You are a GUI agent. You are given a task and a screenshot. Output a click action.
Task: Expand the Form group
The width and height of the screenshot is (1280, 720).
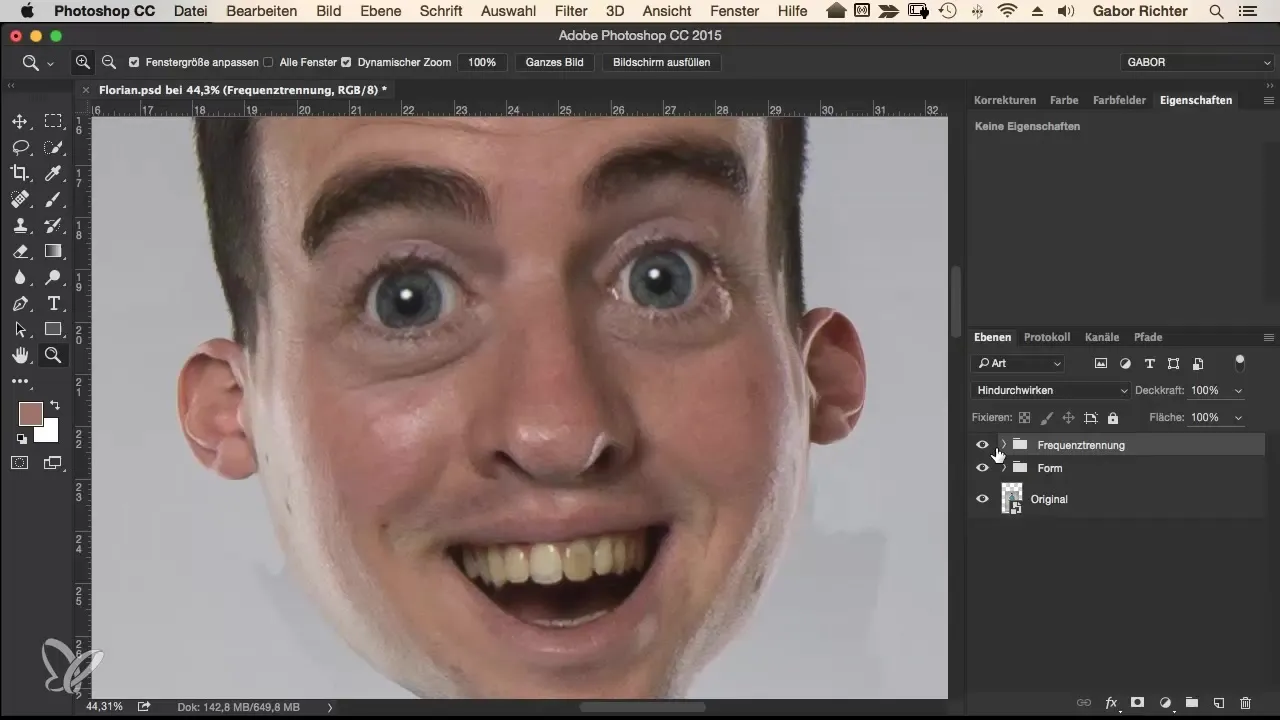click(1003, 468)
